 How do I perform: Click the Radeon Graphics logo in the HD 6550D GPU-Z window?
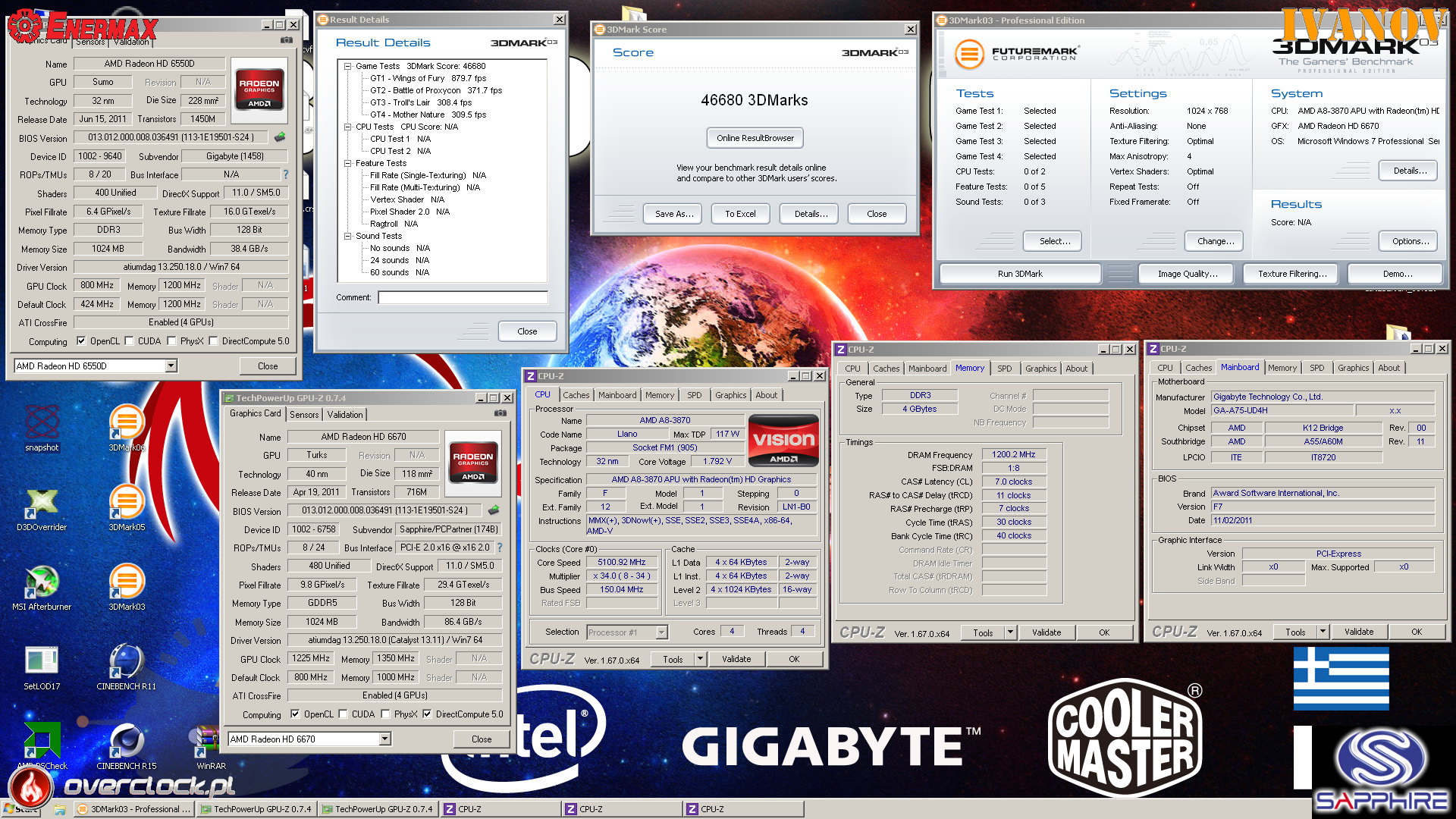[x=259, y=89]
